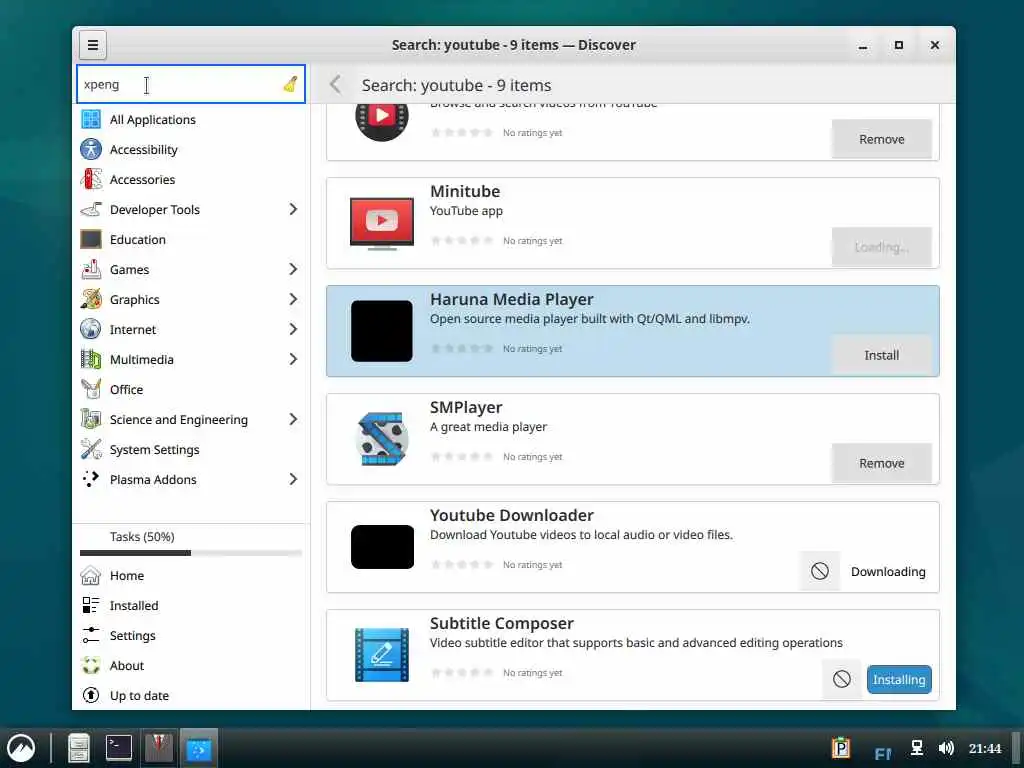Click the Home house icon
The width and height of the screenshot is (1024, 768).
click(91, 575)
